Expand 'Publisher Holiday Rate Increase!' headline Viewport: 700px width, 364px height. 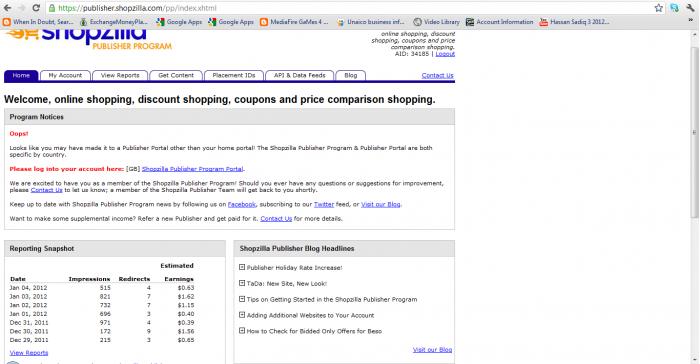point(242,267)
